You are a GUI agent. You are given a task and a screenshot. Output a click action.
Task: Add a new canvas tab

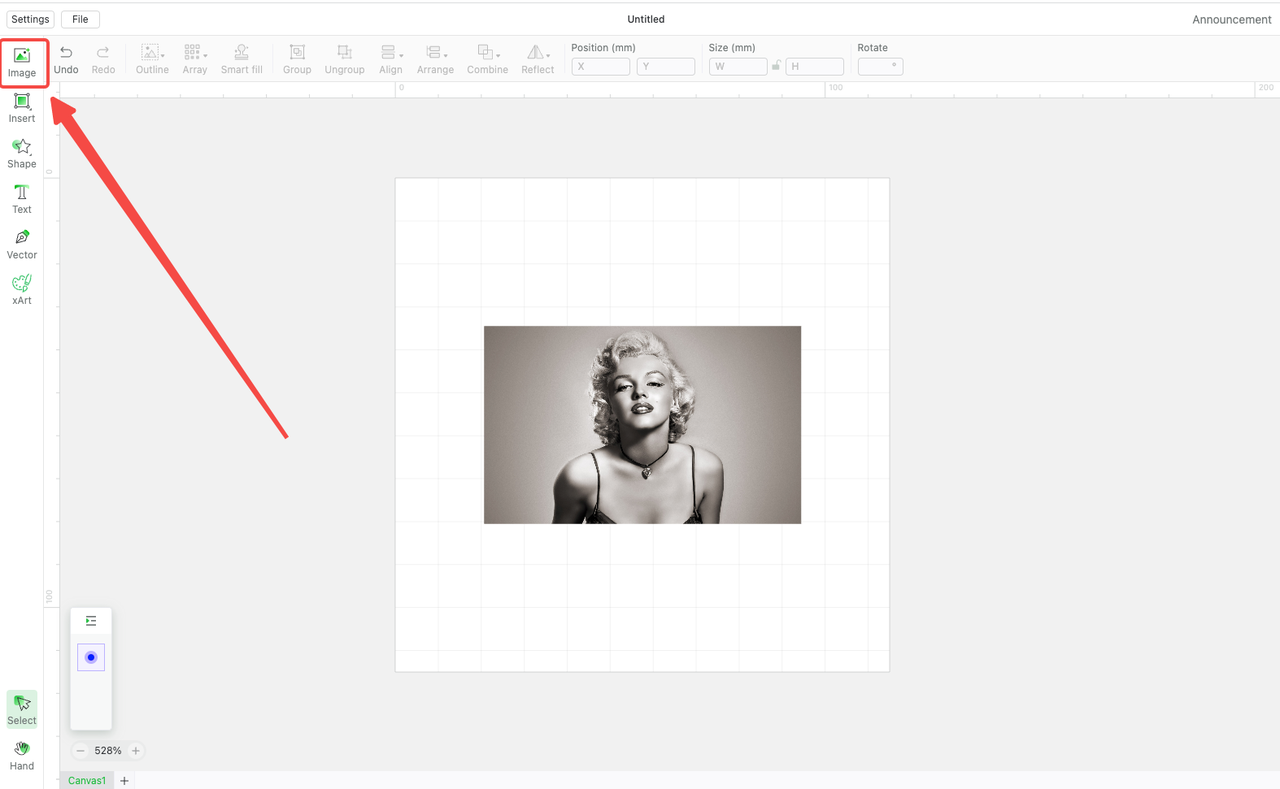pos(125,780)
